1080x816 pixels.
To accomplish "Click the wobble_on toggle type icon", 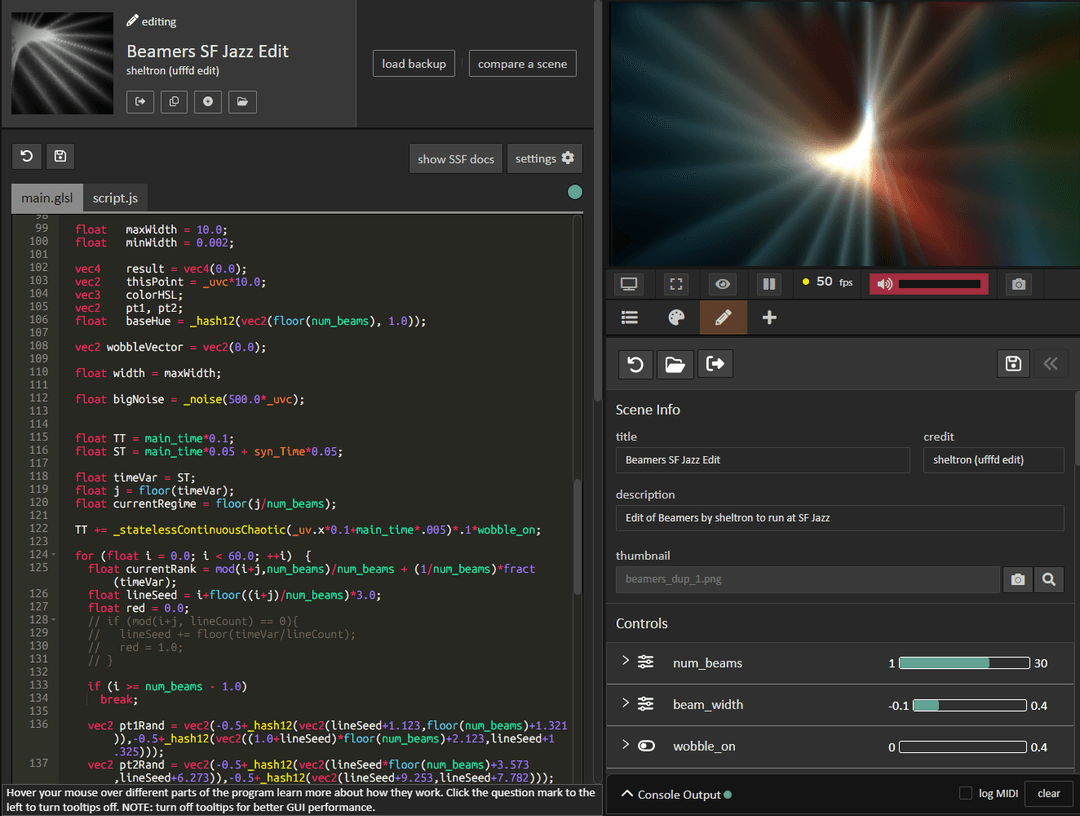I will [x=646, y=746].
